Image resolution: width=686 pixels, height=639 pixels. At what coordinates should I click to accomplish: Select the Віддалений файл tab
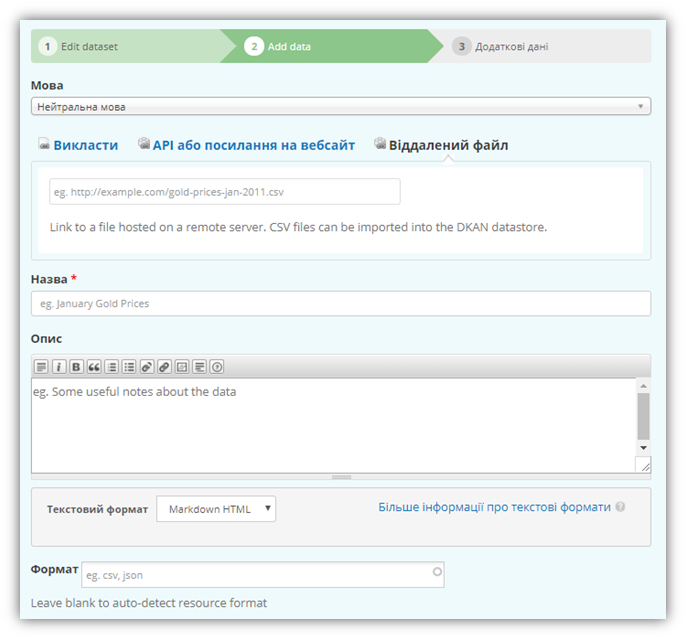(448, 145)
